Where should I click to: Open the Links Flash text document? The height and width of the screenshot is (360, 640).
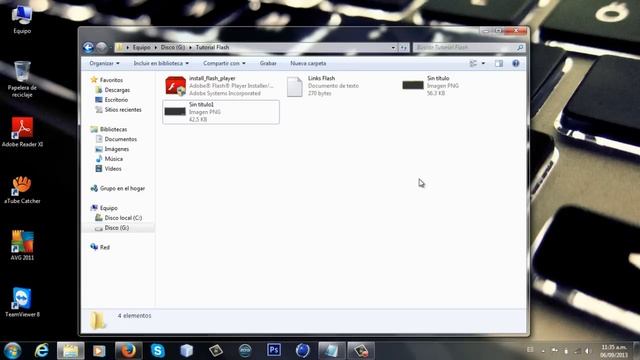tap(322, 86)
